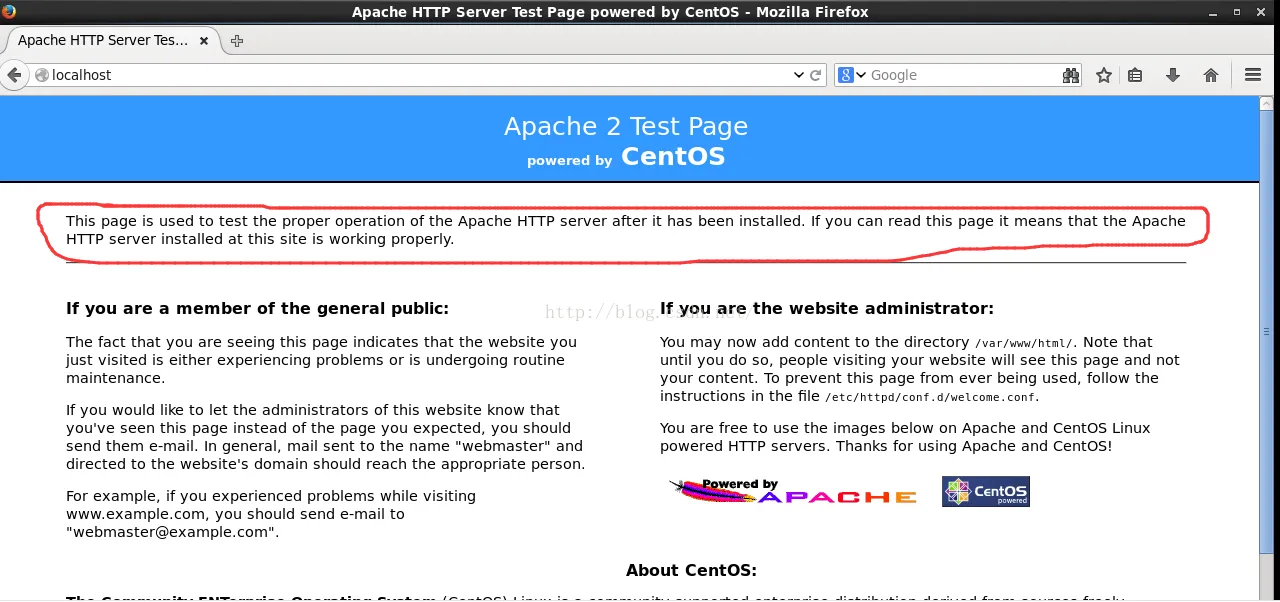Click the binoculars search icon
This screenshot has height=602, width=1280.
click(1070, 75)
